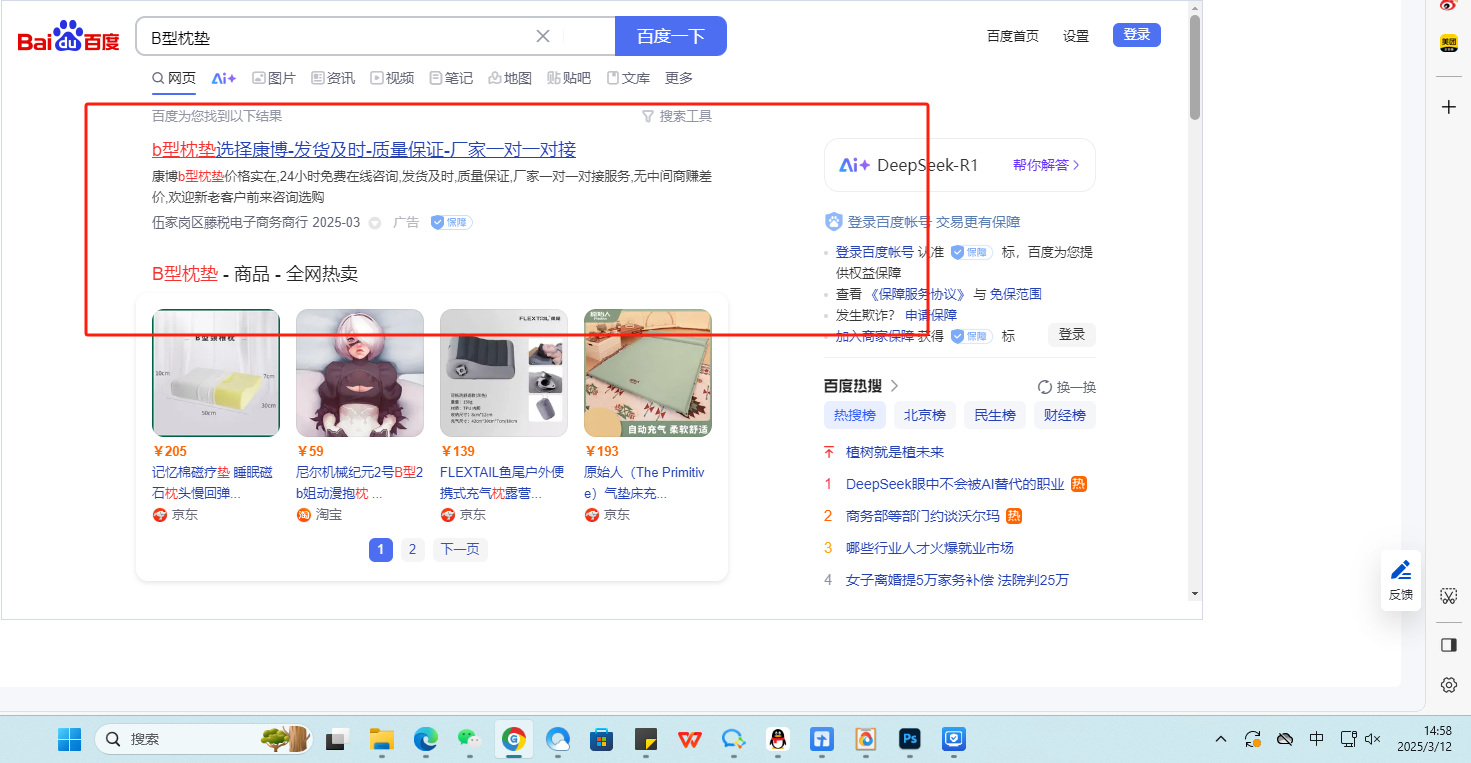
Task: Open the screenshot scissors tool in sidebar
Action: point(1448,596)
